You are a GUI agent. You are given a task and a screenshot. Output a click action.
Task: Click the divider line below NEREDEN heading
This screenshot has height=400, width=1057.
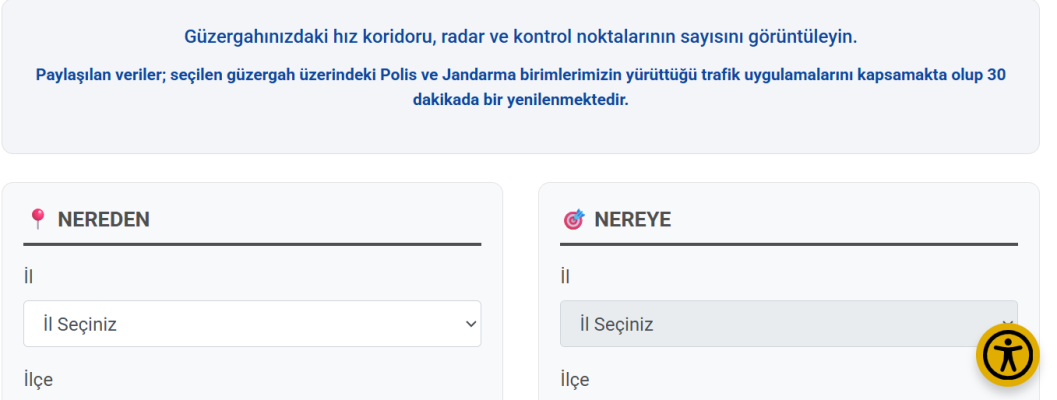(x=252, y=244)
